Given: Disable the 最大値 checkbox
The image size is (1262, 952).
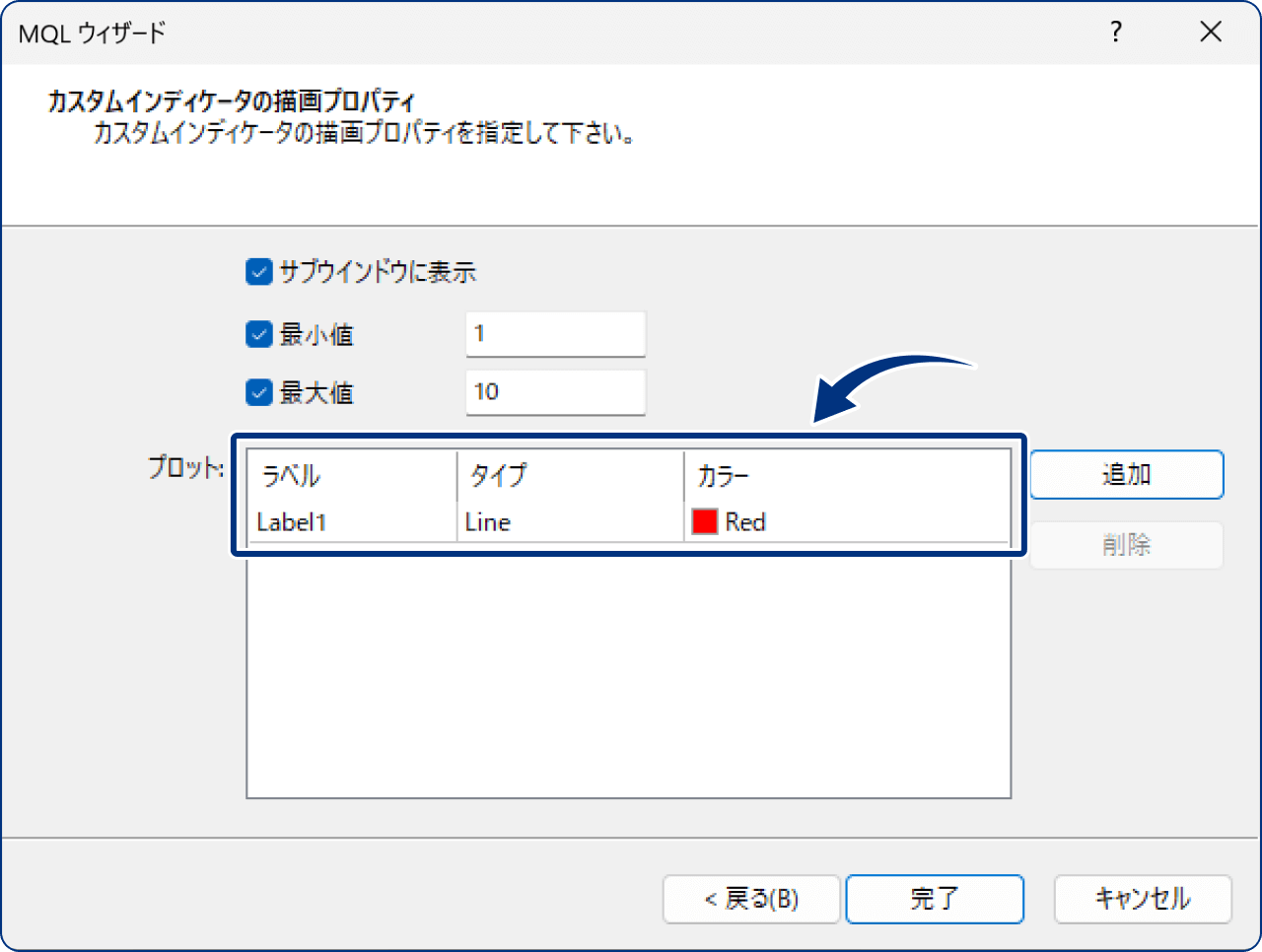Looking at the screenshot, I should [257, 392].
